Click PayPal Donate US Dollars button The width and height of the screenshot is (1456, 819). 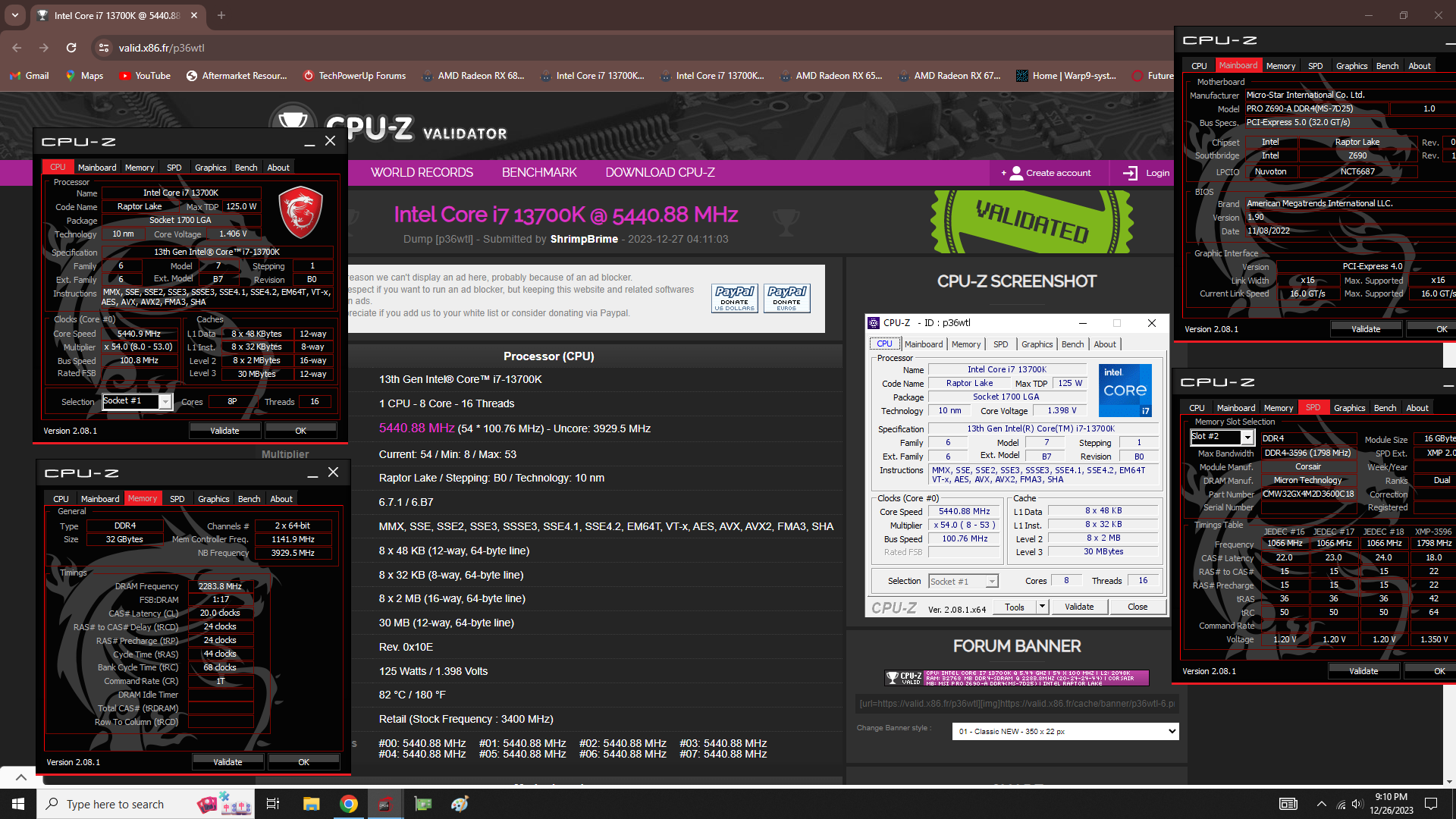tap(734, 298)
